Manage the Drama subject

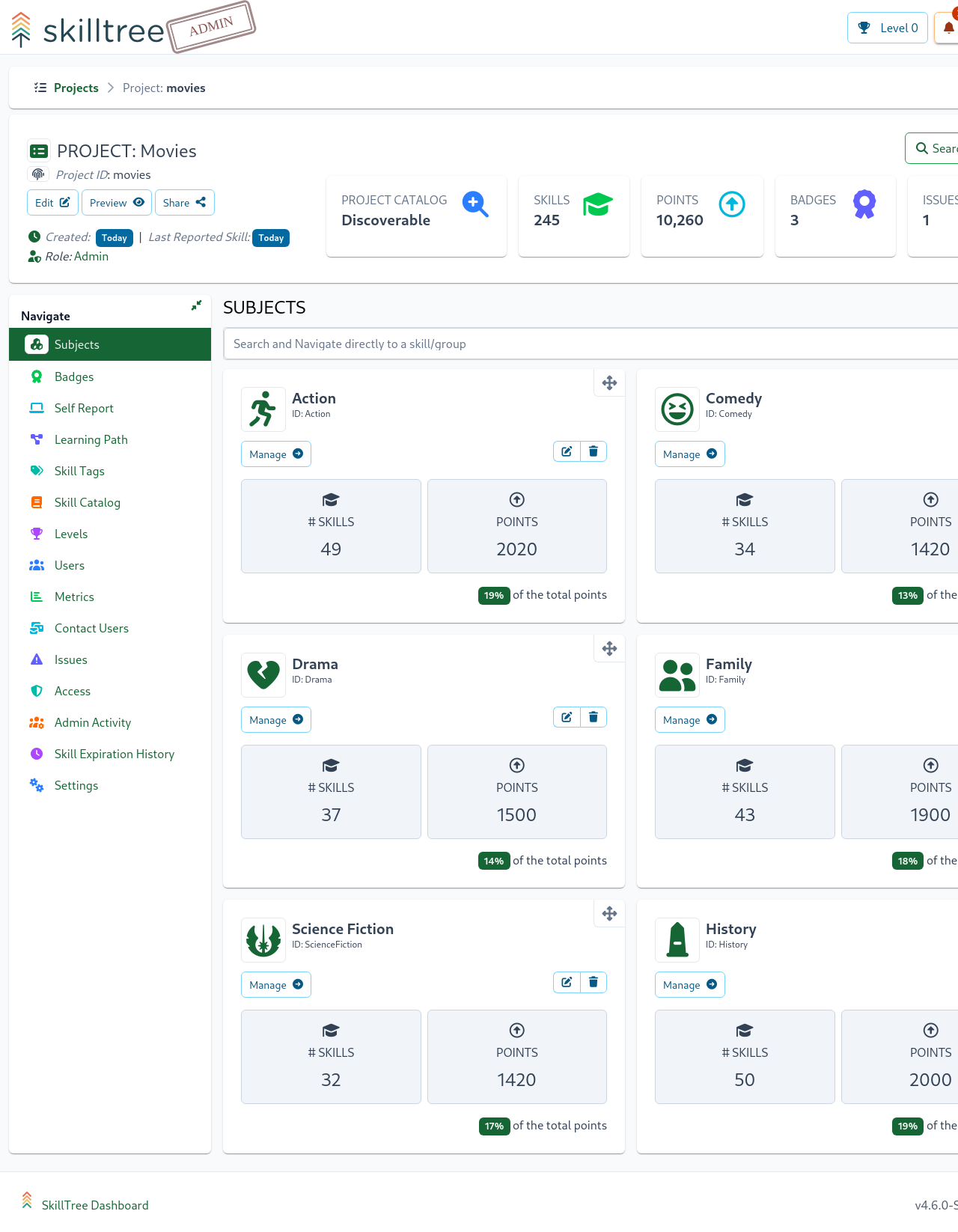click(276, 720)
